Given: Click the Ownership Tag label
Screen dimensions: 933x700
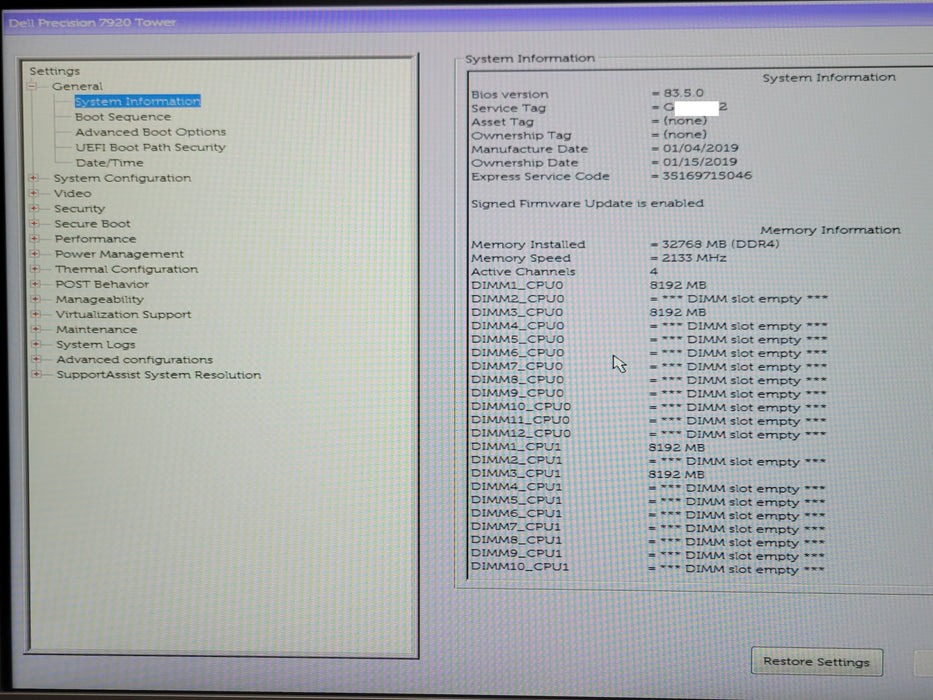Looking at the screenshot, I should click(x=521, y=135).
